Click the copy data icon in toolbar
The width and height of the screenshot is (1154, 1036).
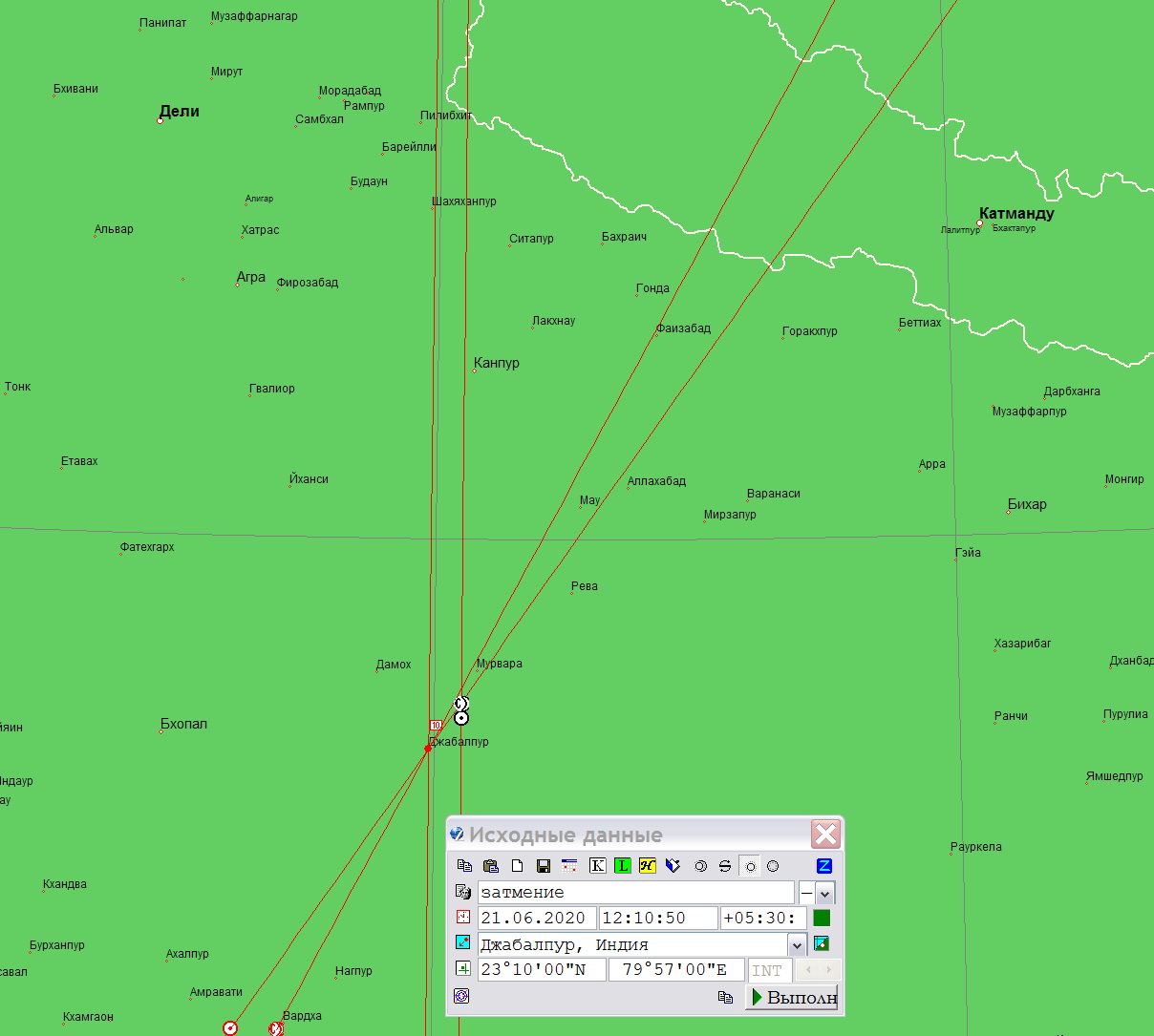tap(464, 866)
